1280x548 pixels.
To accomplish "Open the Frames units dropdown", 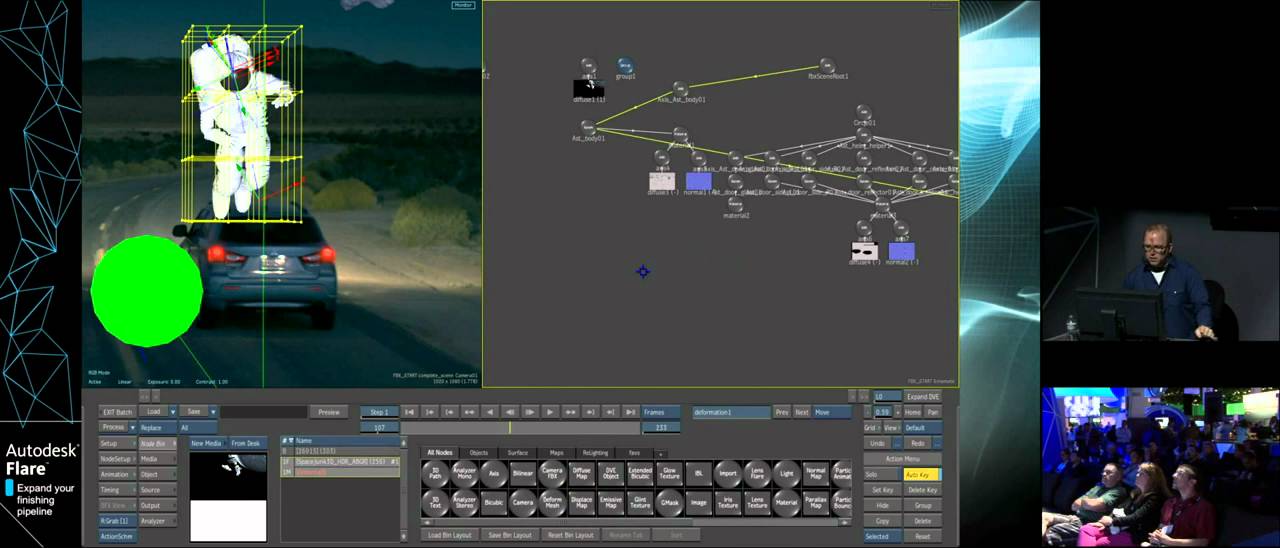I will click(x=661, y=412).
